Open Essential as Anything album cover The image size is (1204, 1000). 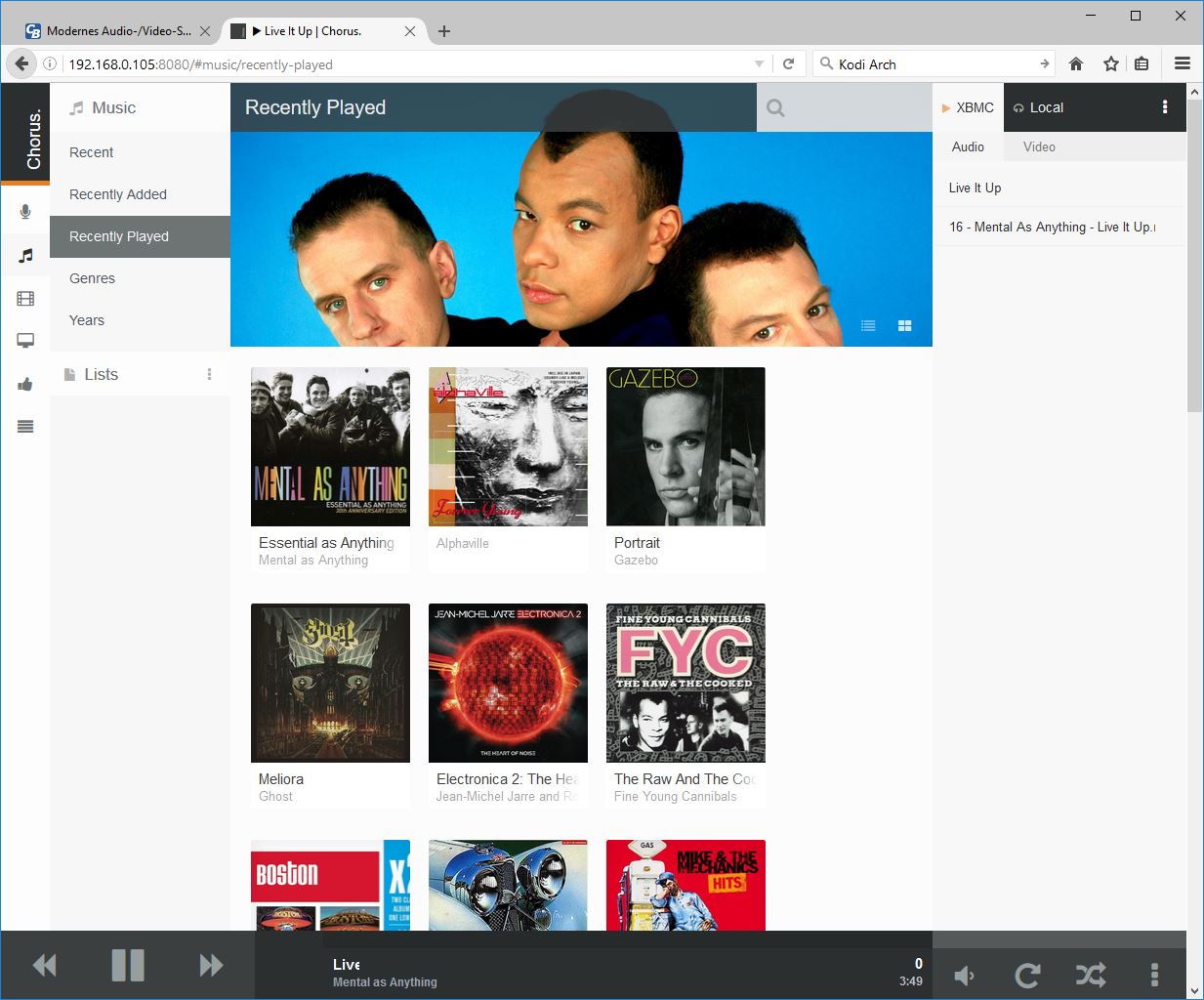pos(330,446)
